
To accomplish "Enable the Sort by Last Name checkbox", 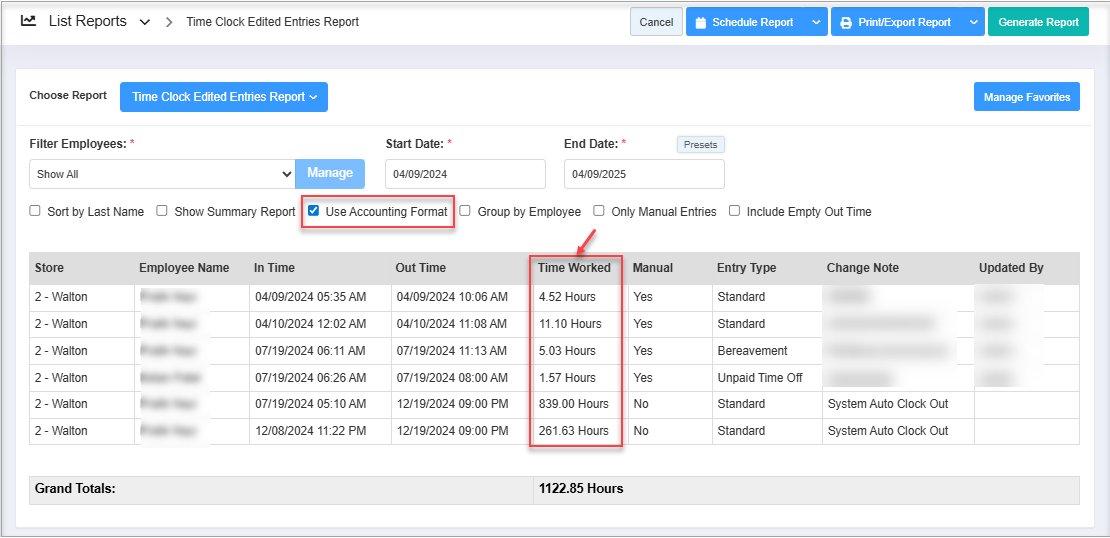I will coord(35,211).
